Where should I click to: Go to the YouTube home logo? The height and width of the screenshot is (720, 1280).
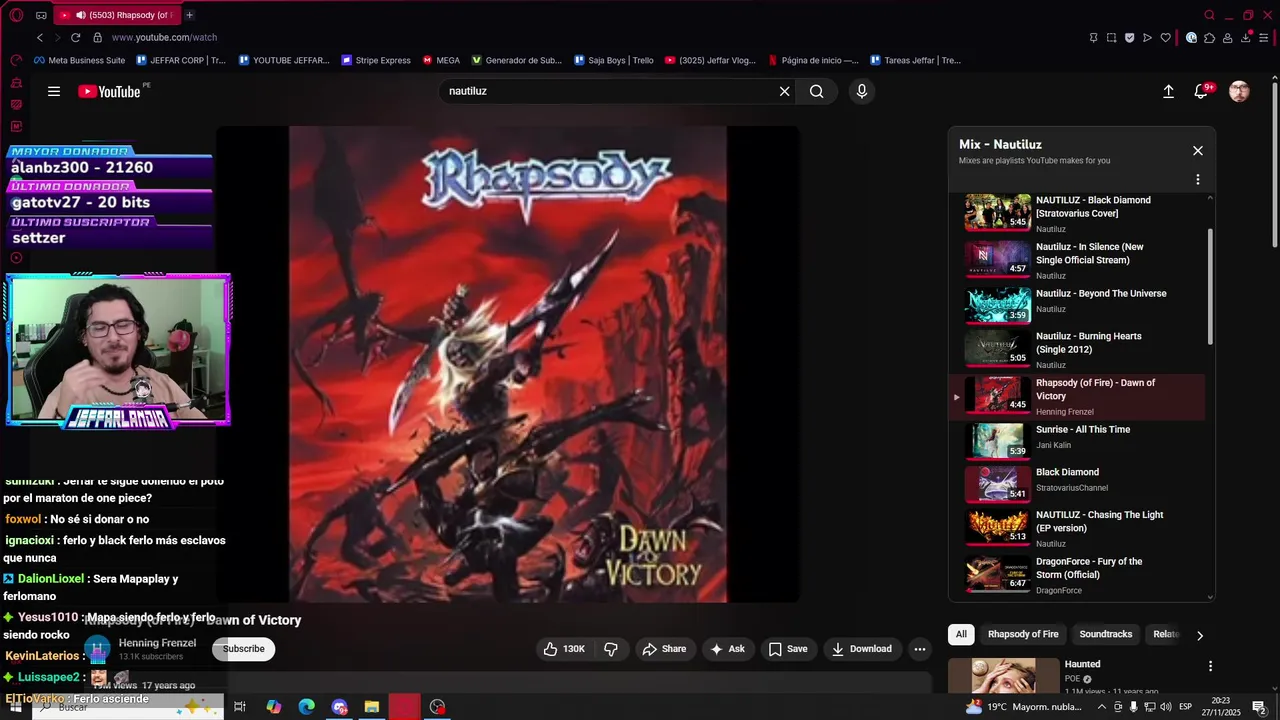pyautogui.click(x=110, y=91)
